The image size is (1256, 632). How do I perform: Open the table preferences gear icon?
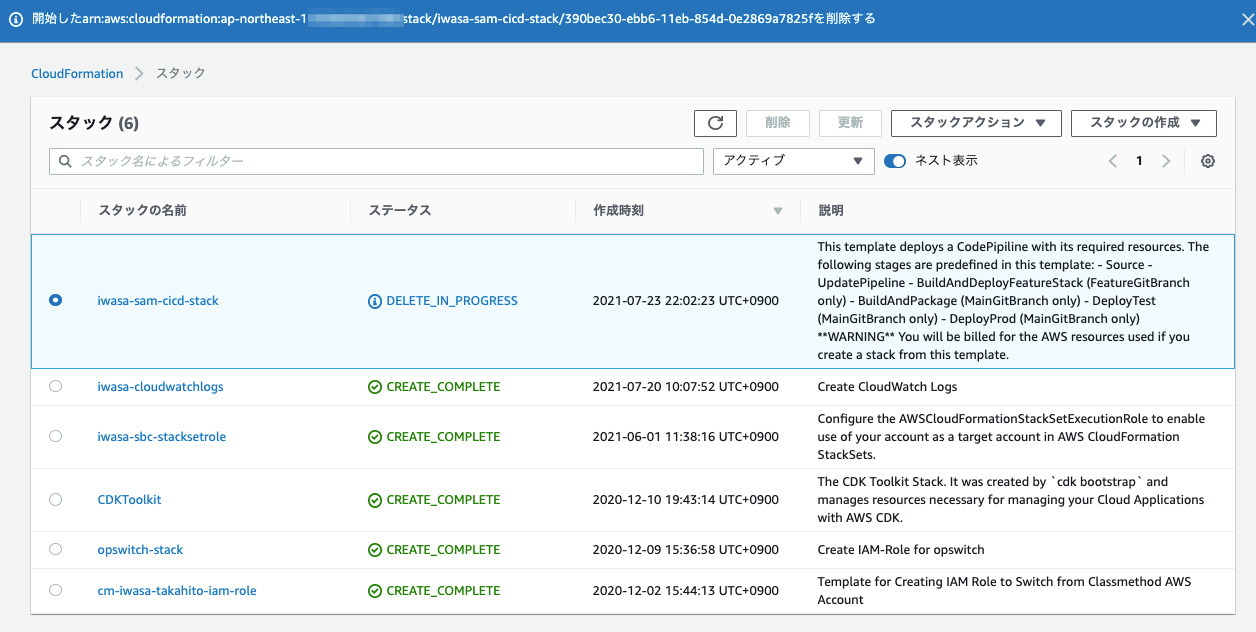coord(1207,160)
